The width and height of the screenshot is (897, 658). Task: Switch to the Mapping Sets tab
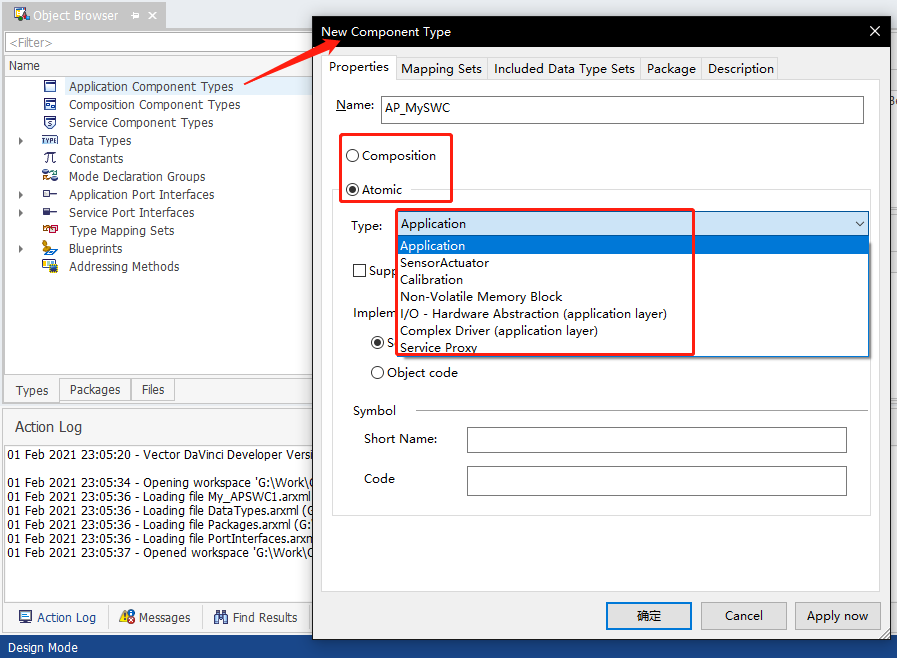(441, 68)
